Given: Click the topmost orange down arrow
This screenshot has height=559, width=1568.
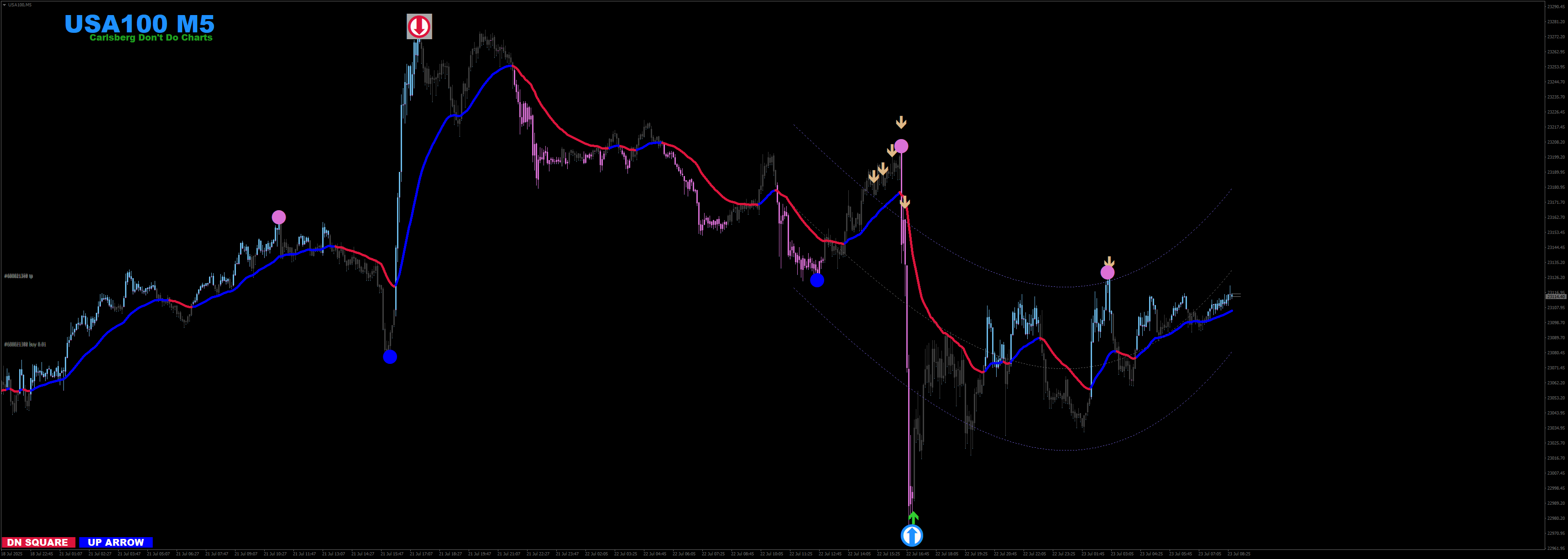Looking at the screenshot, I should (x=901, y=122).
